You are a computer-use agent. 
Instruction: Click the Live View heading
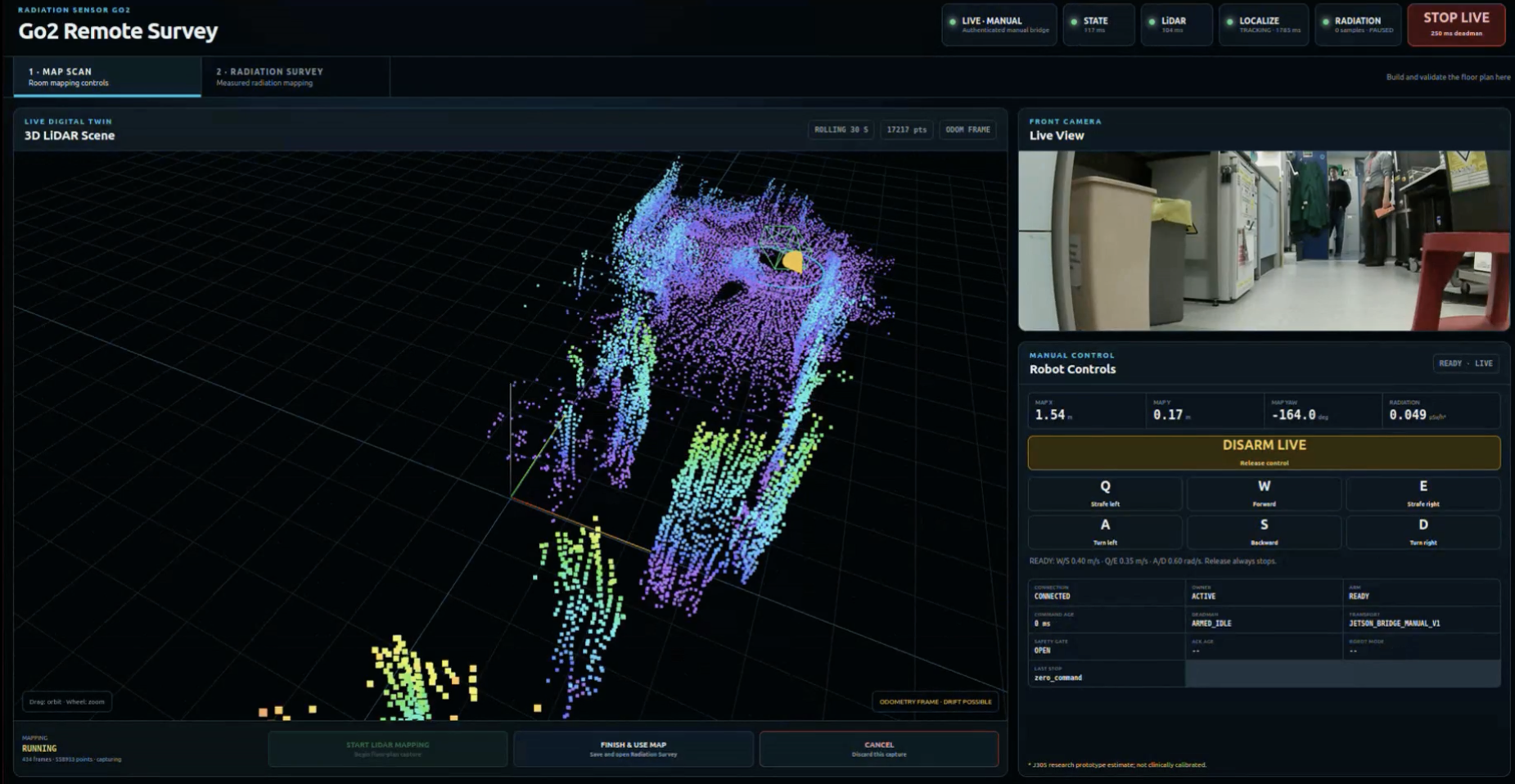pos(1057,136)
